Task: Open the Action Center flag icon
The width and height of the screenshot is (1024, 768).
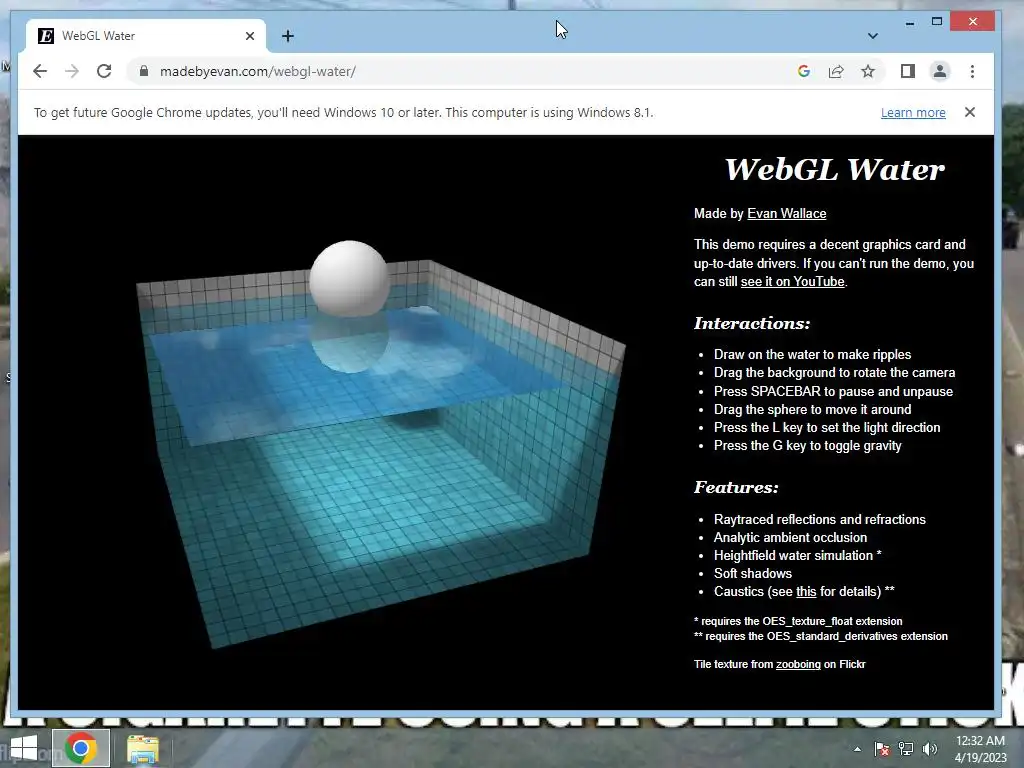Action: click(882, 749)
